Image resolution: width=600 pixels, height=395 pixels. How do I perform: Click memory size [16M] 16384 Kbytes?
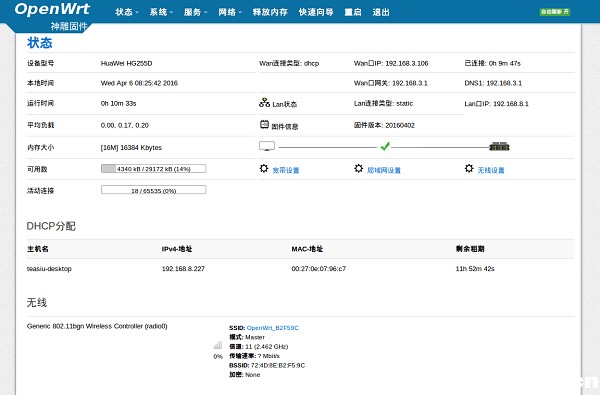pyautogui.click(x=131, y=148)
